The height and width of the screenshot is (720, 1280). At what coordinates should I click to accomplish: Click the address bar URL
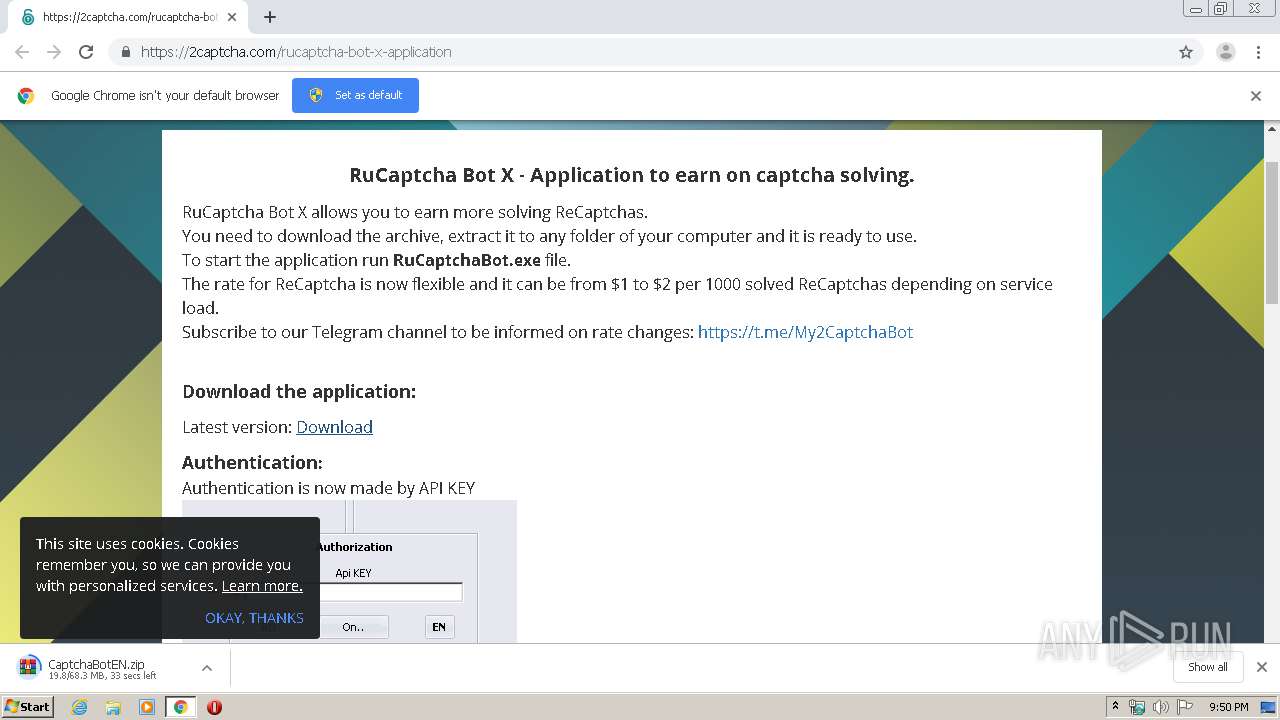(x=296, y=52)
